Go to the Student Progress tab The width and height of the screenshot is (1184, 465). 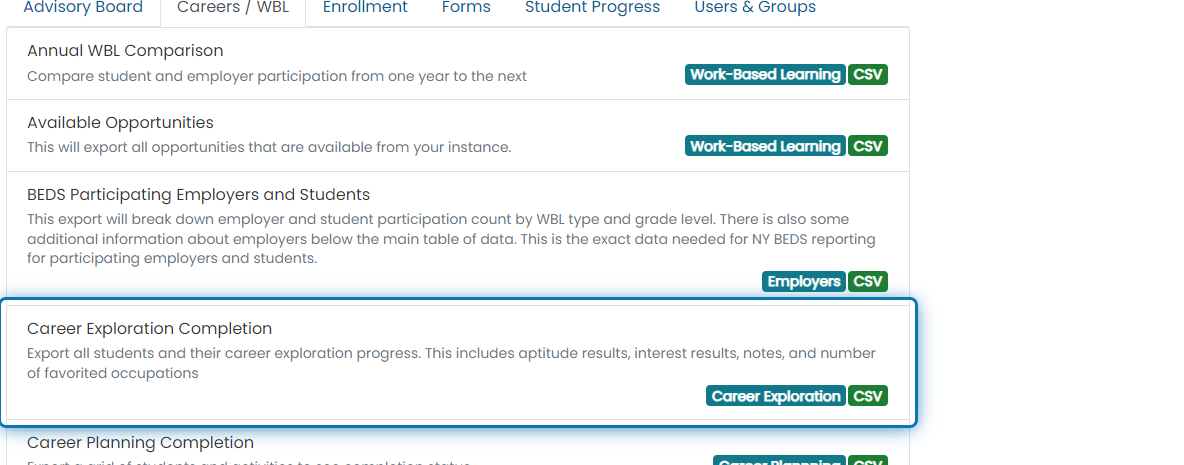[x=593, y=8]
